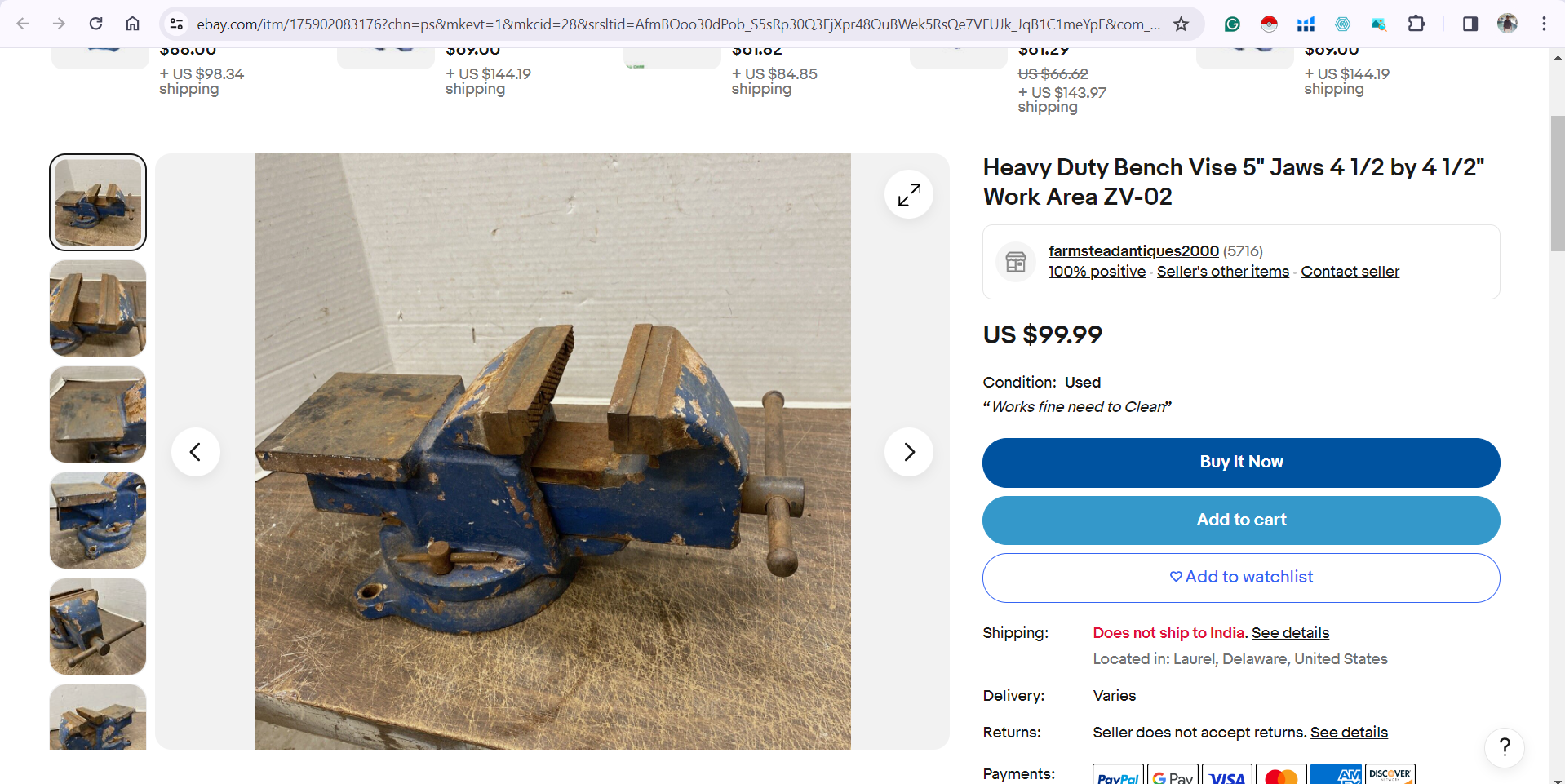Screen dimensions: 1565x784
Task: Open the help question mark button
Action: point(1505,747)
